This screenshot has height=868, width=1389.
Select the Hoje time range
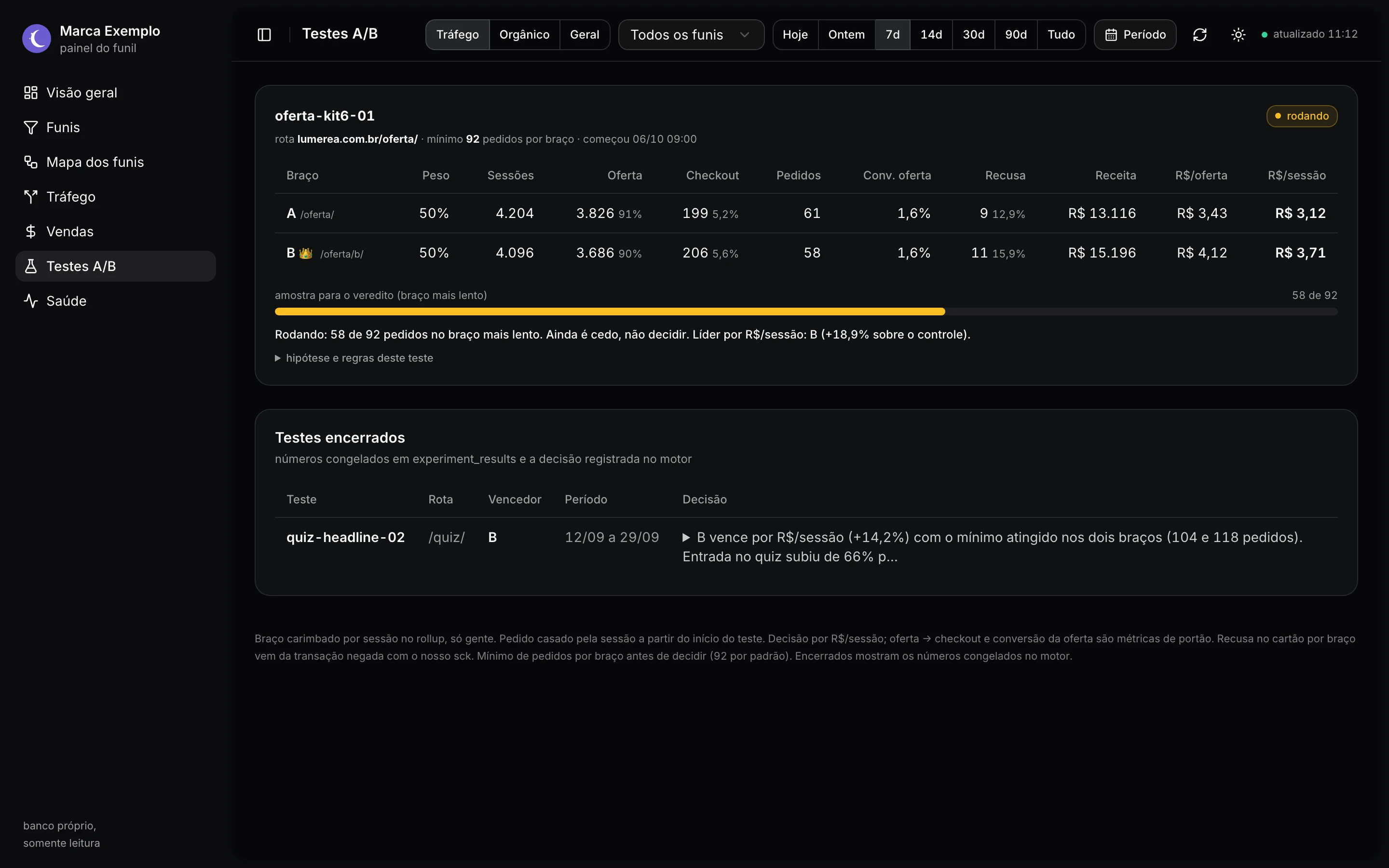pos(795,34)
